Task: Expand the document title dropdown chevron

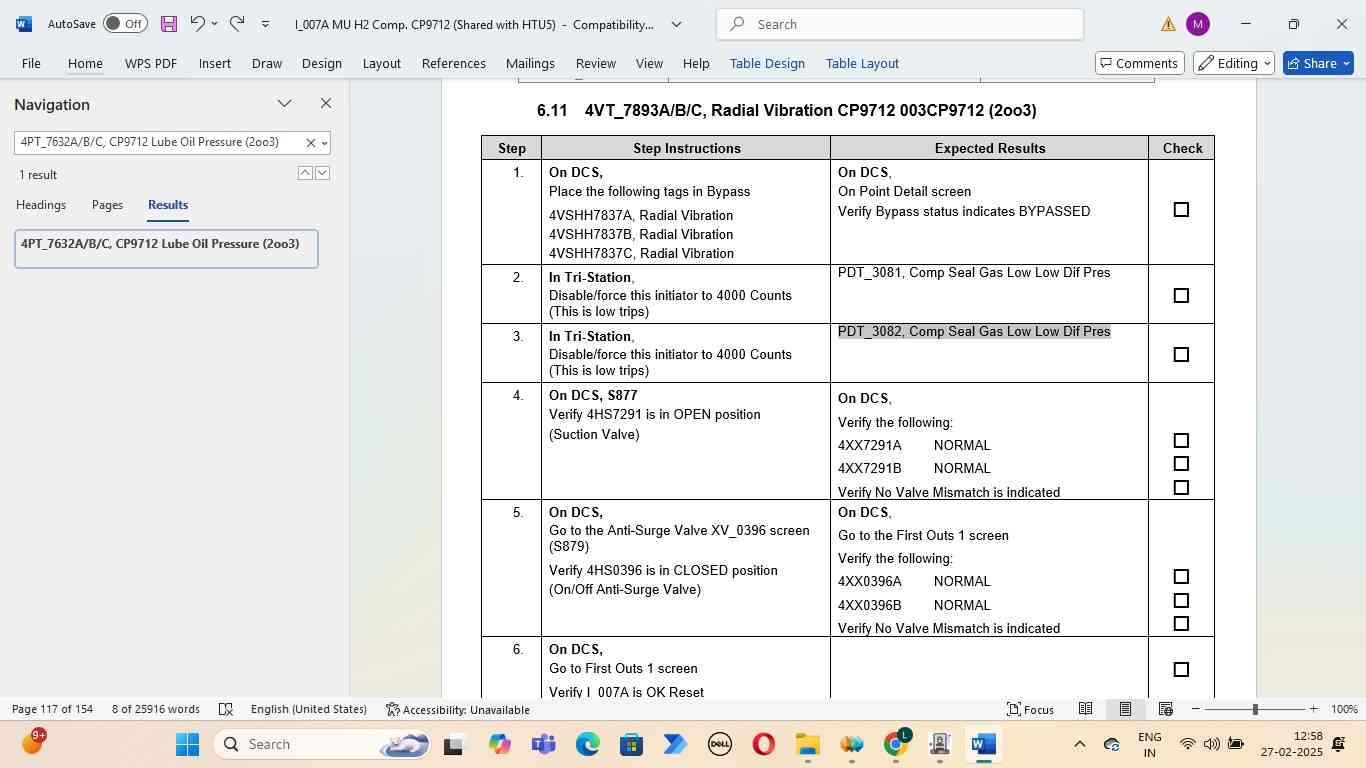Action: tap(676, 24)
